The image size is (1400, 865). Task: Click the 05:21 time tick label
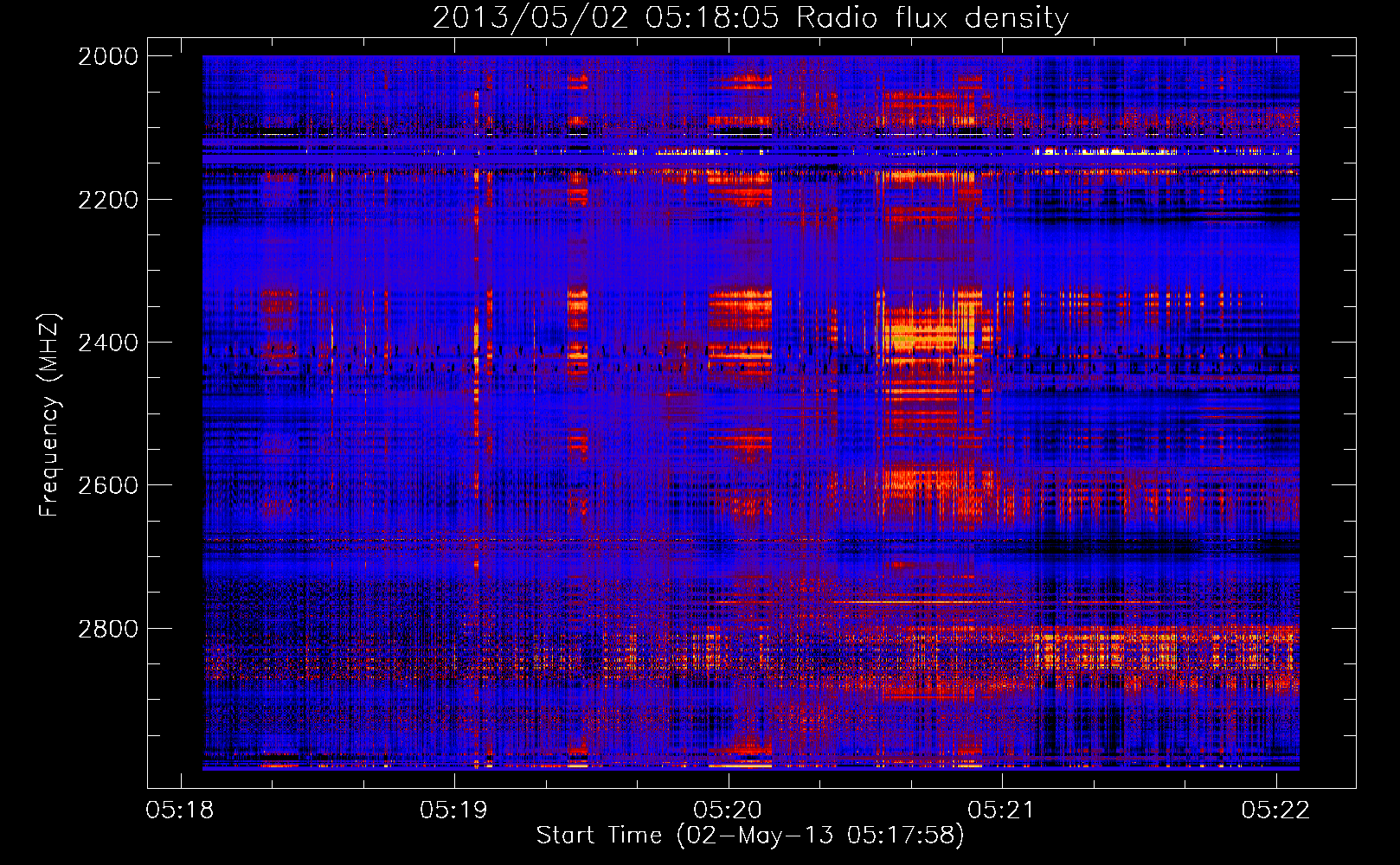(1002, 810)
